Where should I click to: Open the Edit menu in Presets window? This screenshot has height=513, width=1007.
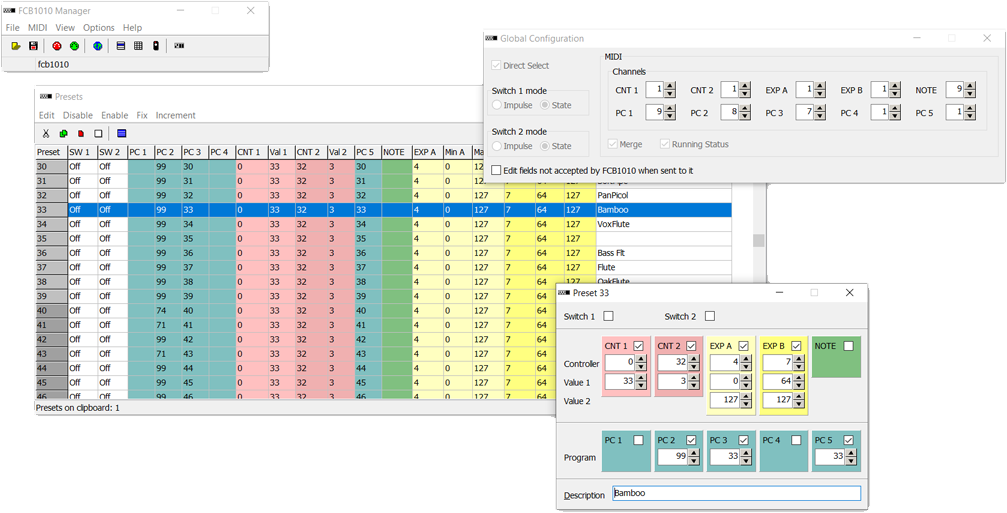[46, 116]
